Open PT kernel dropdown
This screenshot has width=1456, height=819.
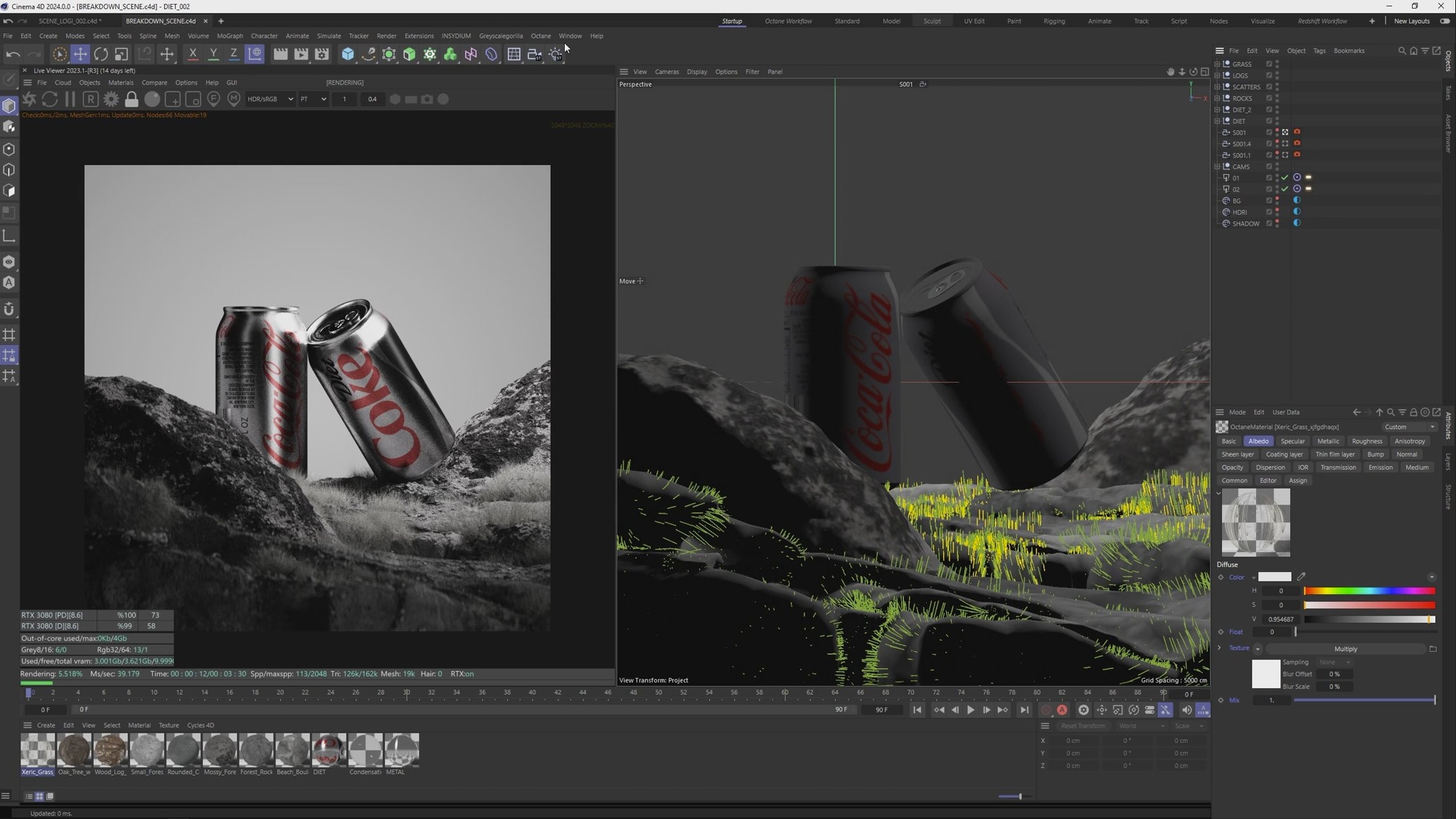point(313,99)
